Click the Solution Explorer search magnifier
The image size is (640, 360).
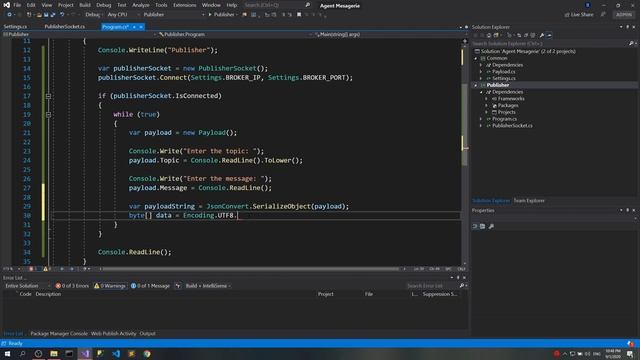(x=631, y=43)
